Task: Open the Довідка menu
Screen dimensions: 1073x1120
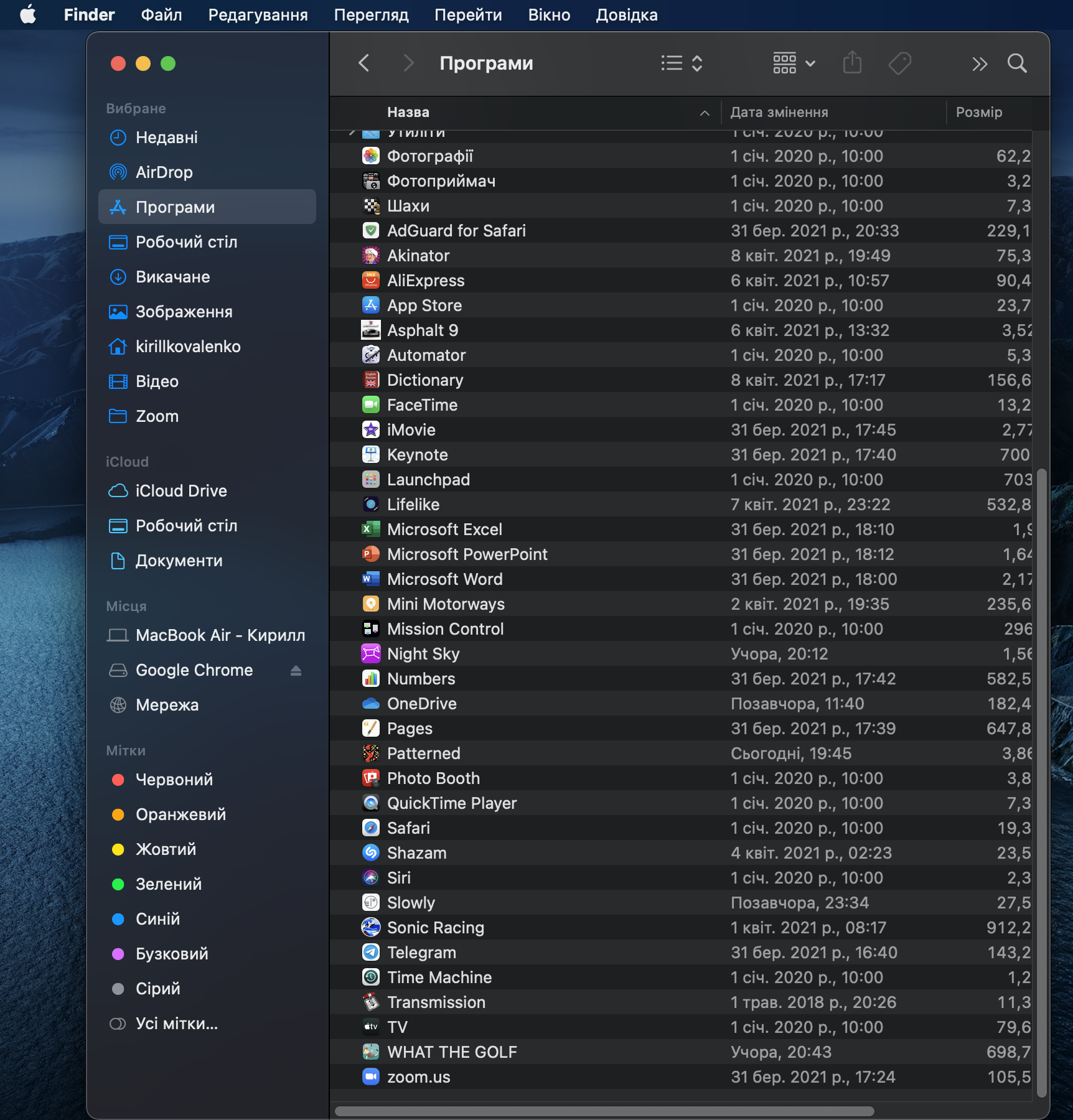Action: (627, 15)
